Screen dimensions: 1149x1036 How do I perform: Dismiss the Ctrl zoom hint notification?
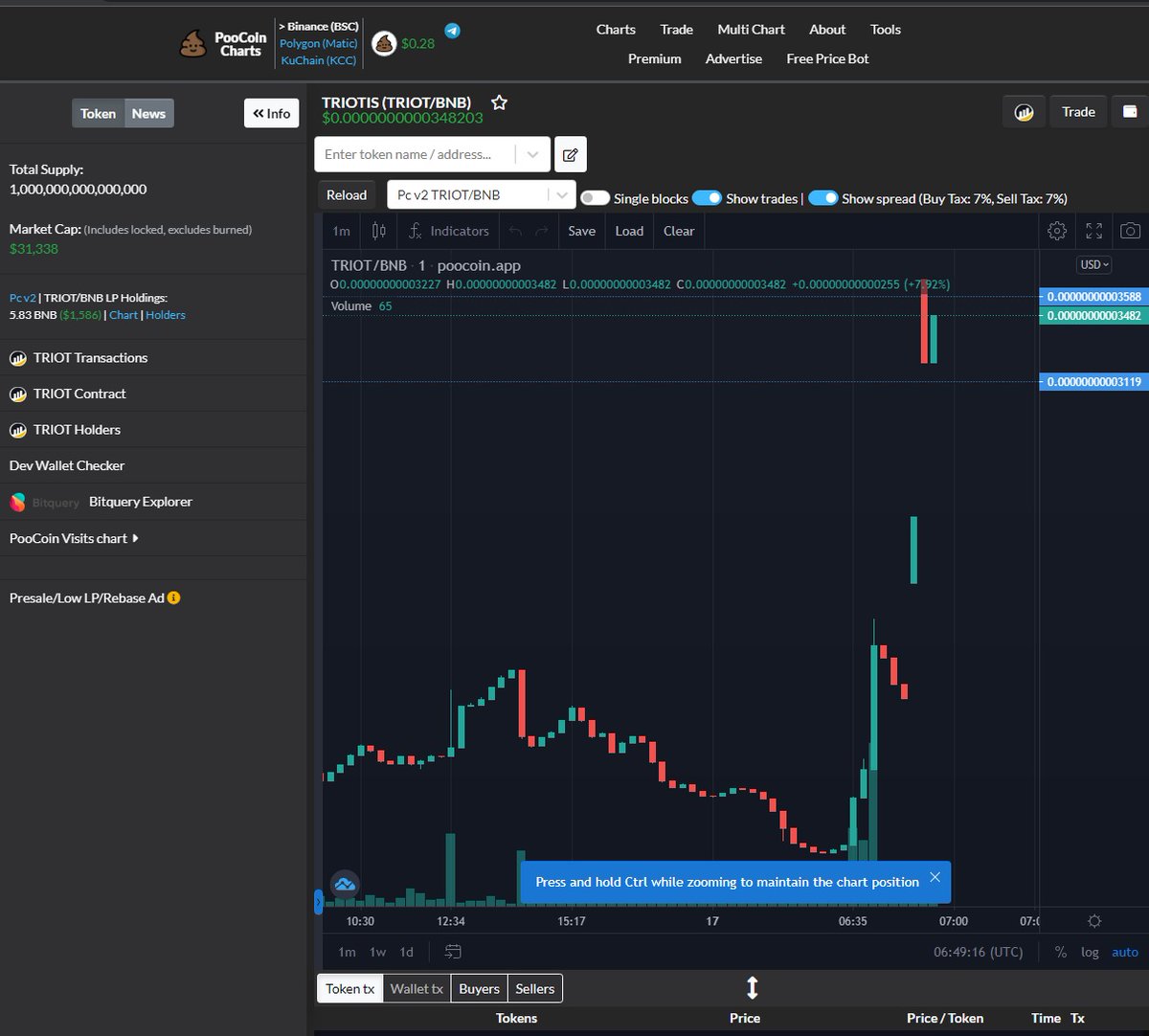(935, 877)
